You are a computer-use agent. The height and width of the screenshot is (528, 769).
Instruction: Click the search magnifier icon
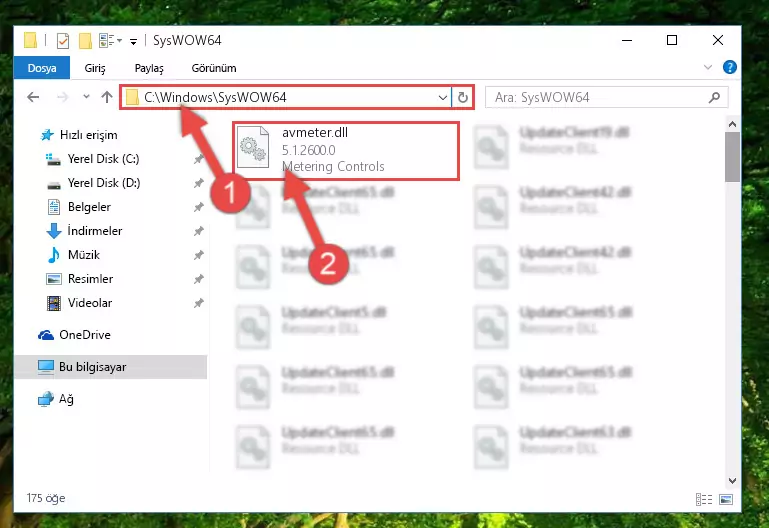click(x=715, y=98)
